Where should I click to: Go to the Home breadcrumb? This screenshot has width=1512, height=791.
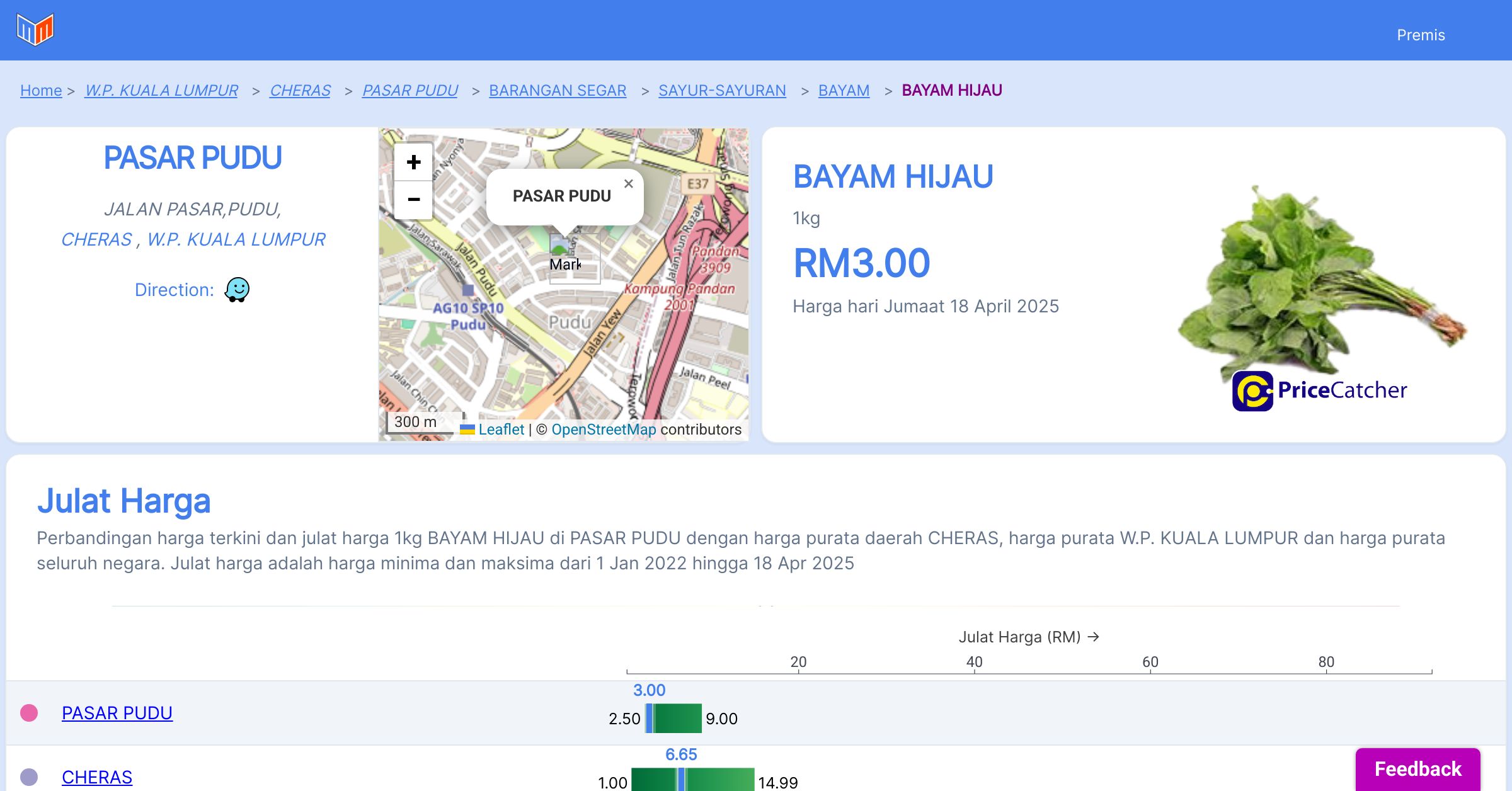pyautogui.click(x=41, y=91)
